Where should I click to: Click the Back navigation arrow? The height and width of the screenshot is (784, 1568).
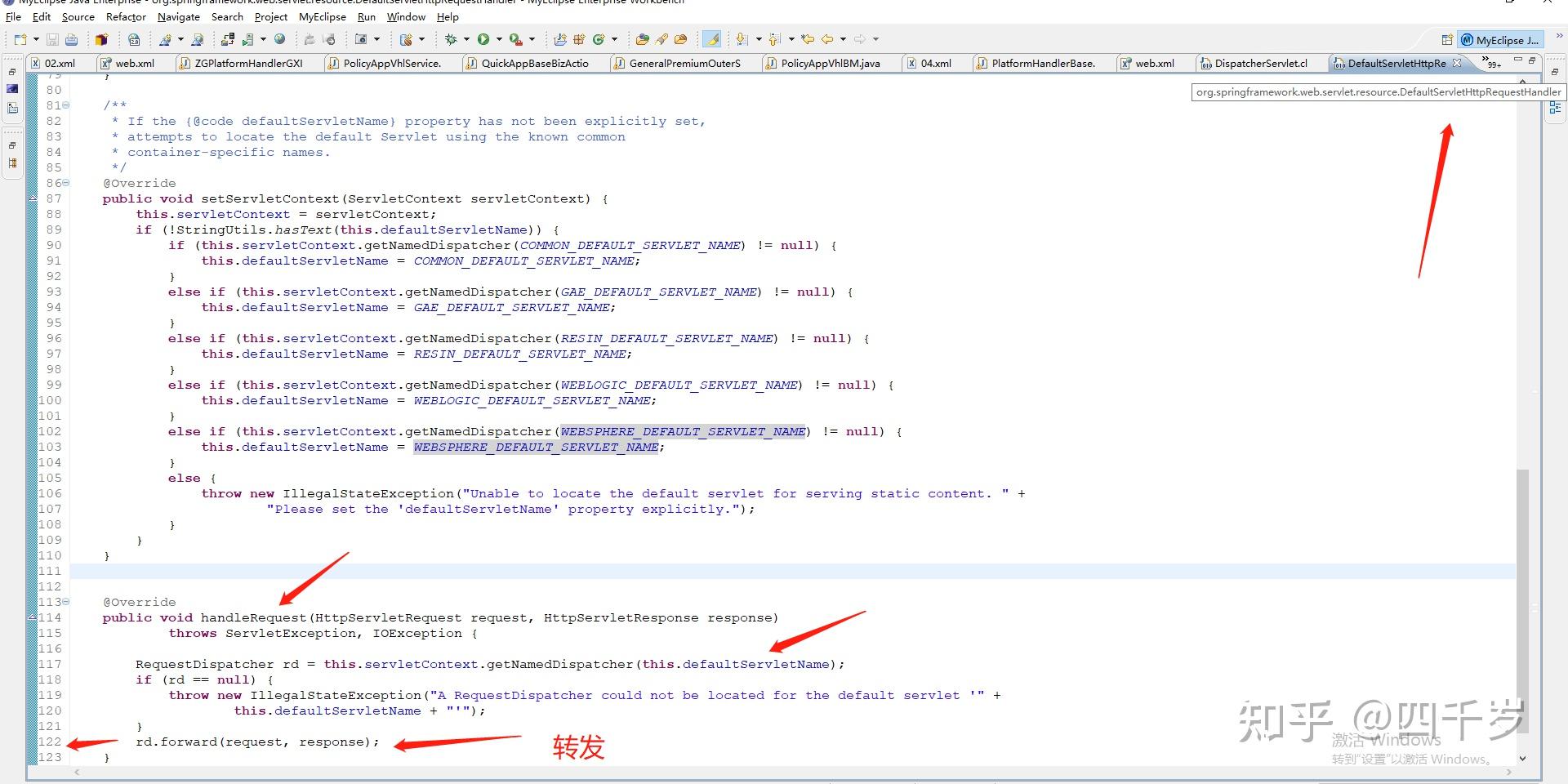point(827,39)
